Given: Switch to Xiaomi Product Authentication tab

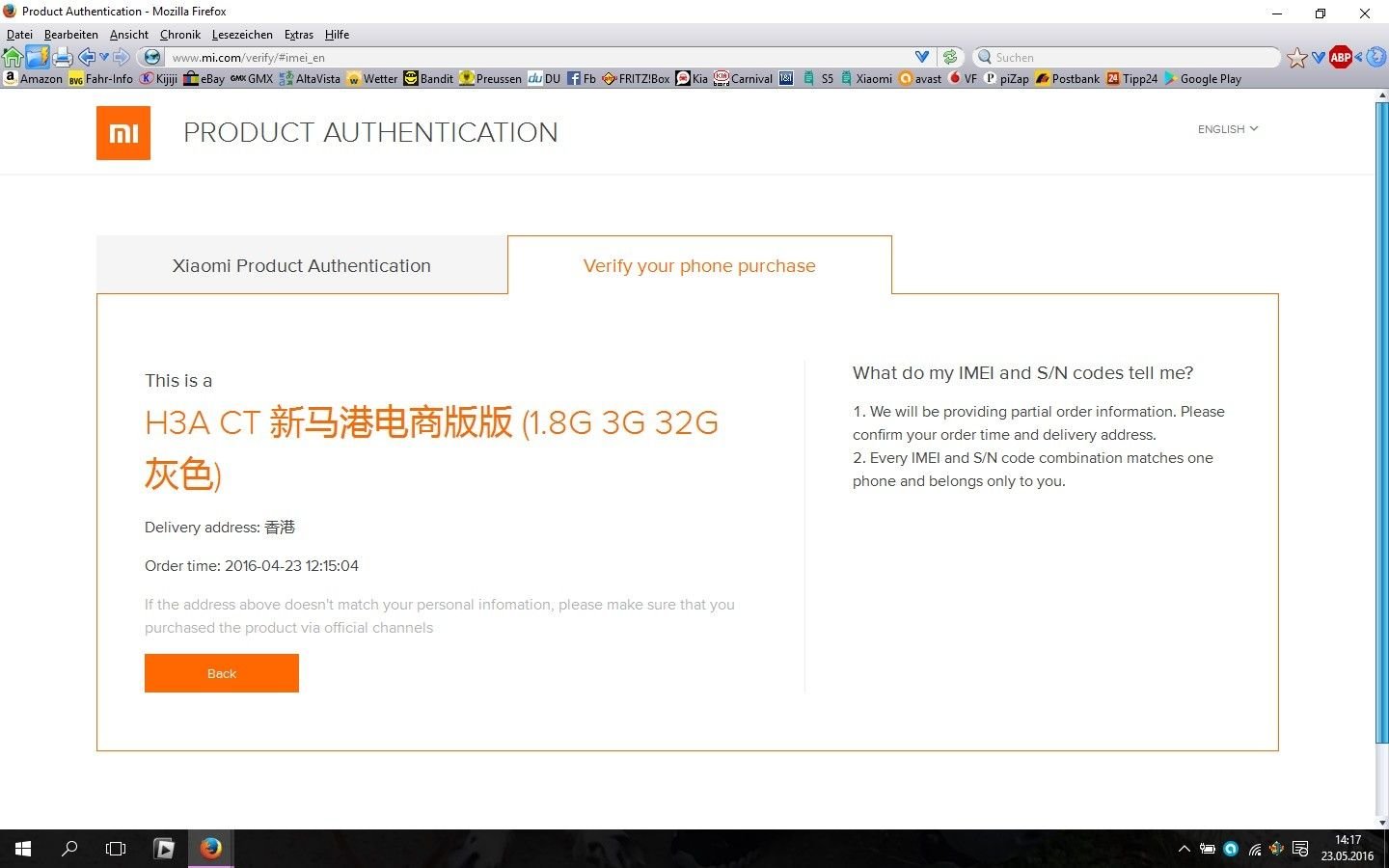Looking at the screenshot, I should [x=302, y=265].
